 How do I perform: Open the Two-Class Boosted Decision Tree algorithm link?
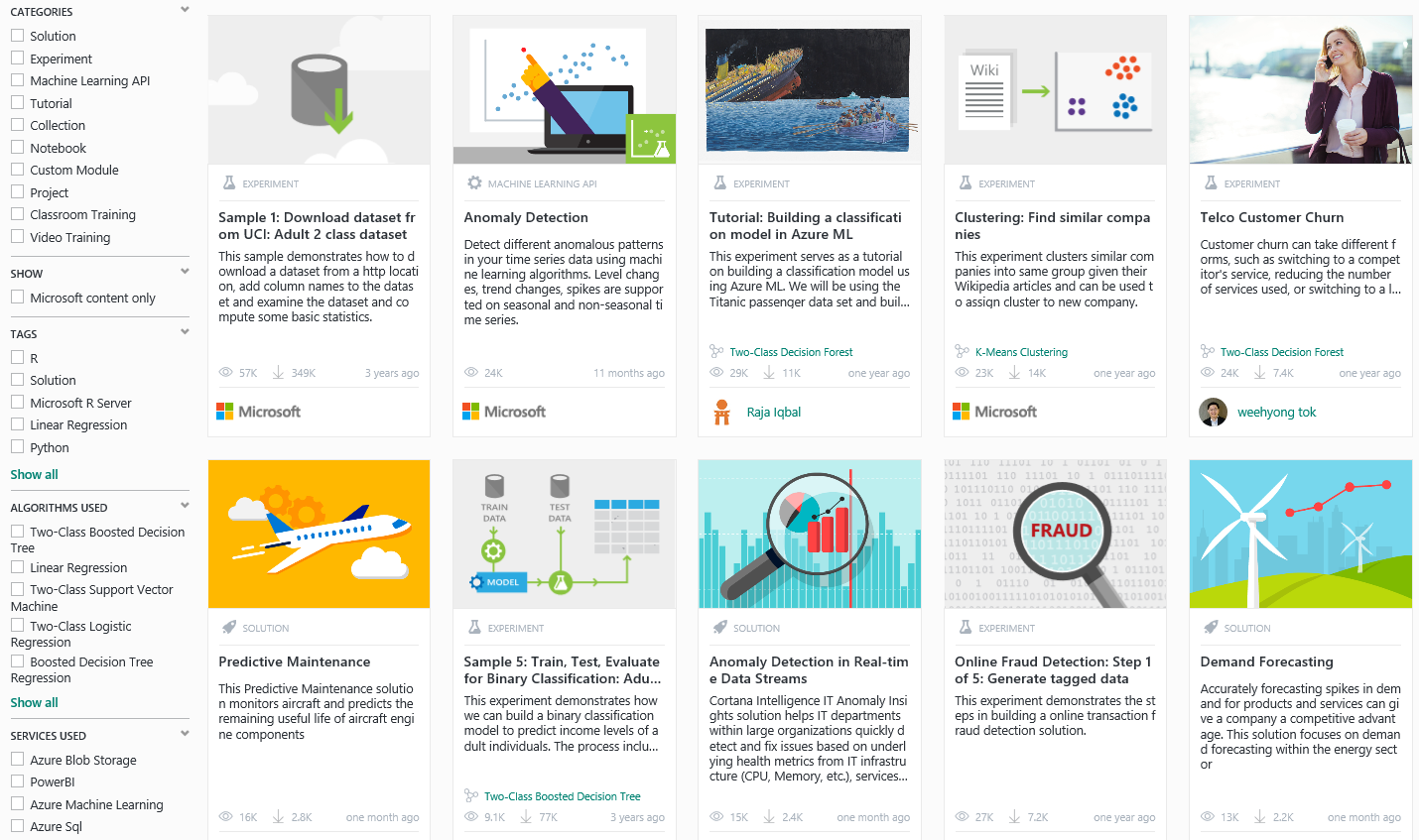point(562,796)
